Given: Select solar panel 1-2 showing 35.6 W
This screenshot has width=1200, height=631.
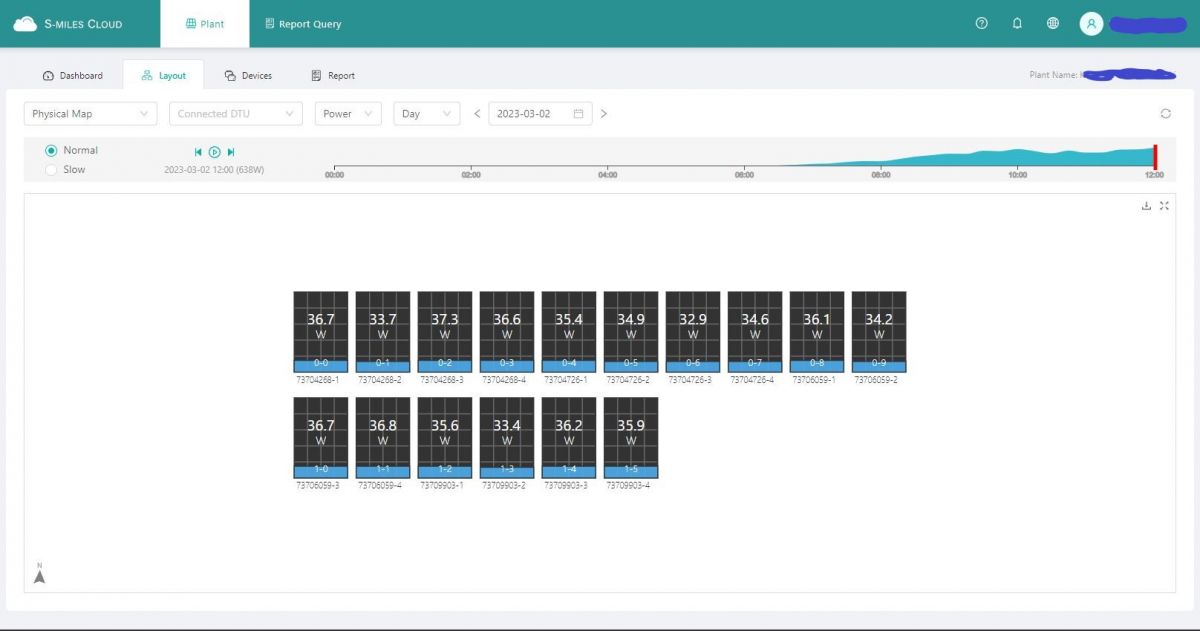Looking at the screenshot, I should click(445, 438).
